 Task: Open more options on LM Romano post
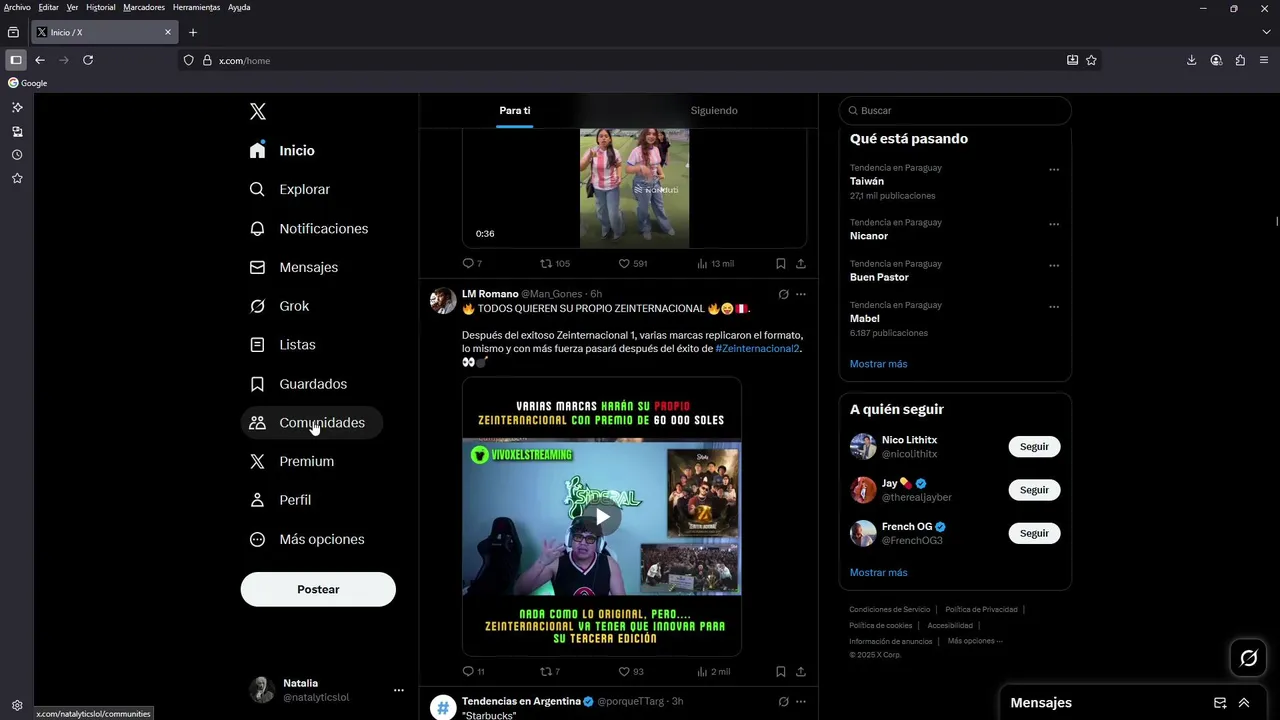[x=800, y=294]
